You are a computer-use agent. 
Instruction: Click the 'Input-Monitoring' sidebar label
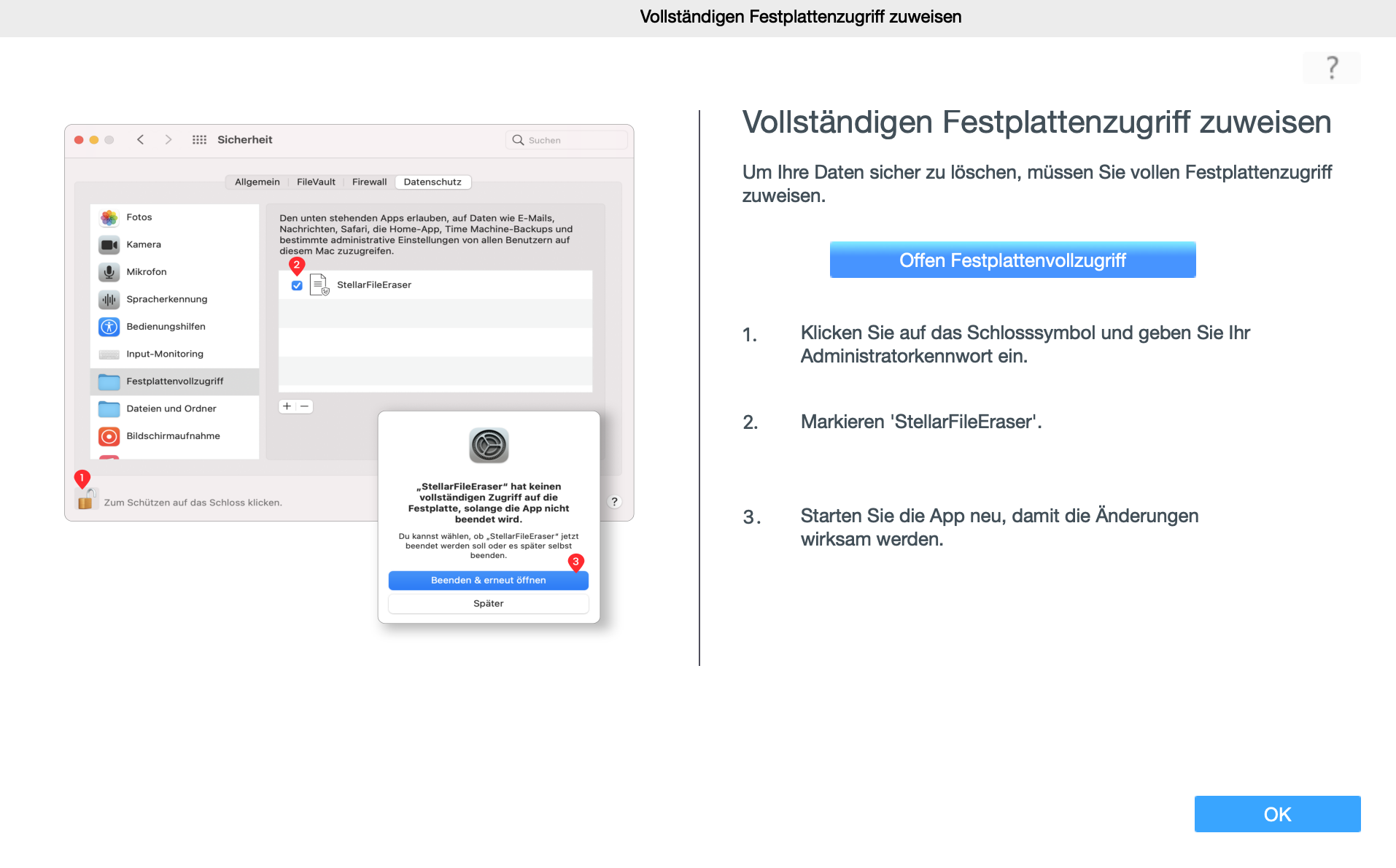point(165,354)
